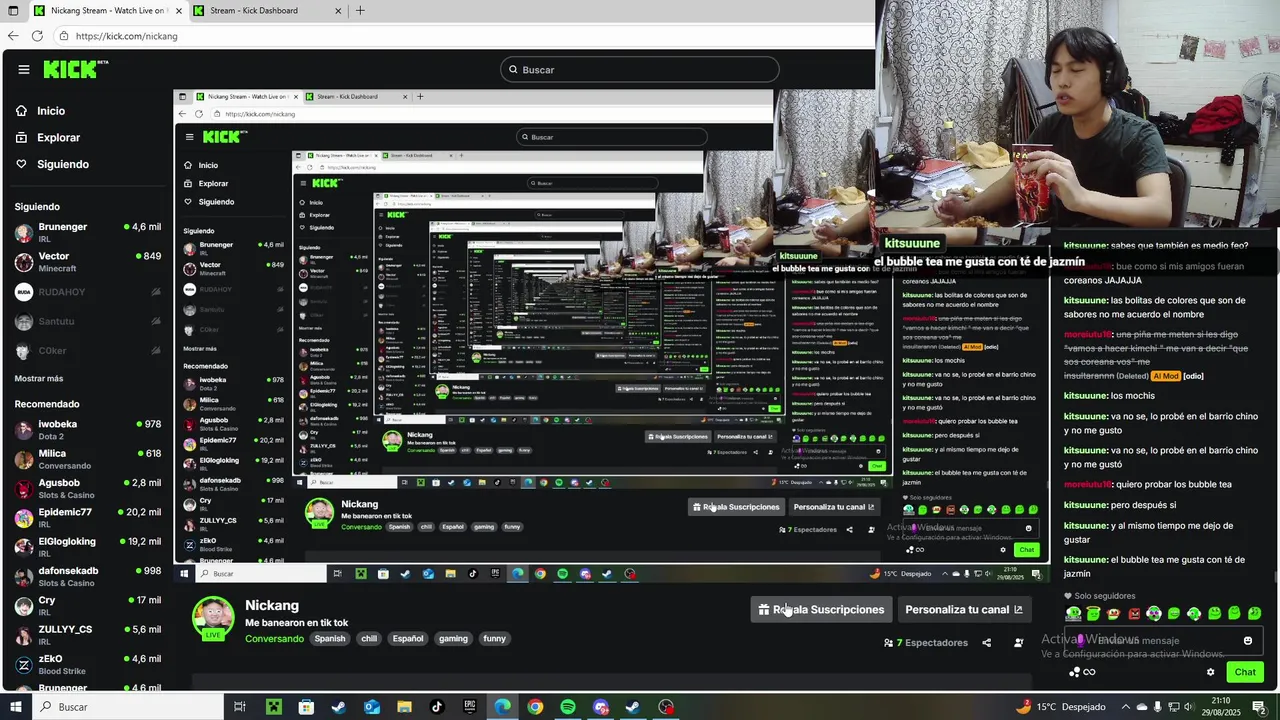Open dafonsekadb recommended channel

tap(88, 577)
